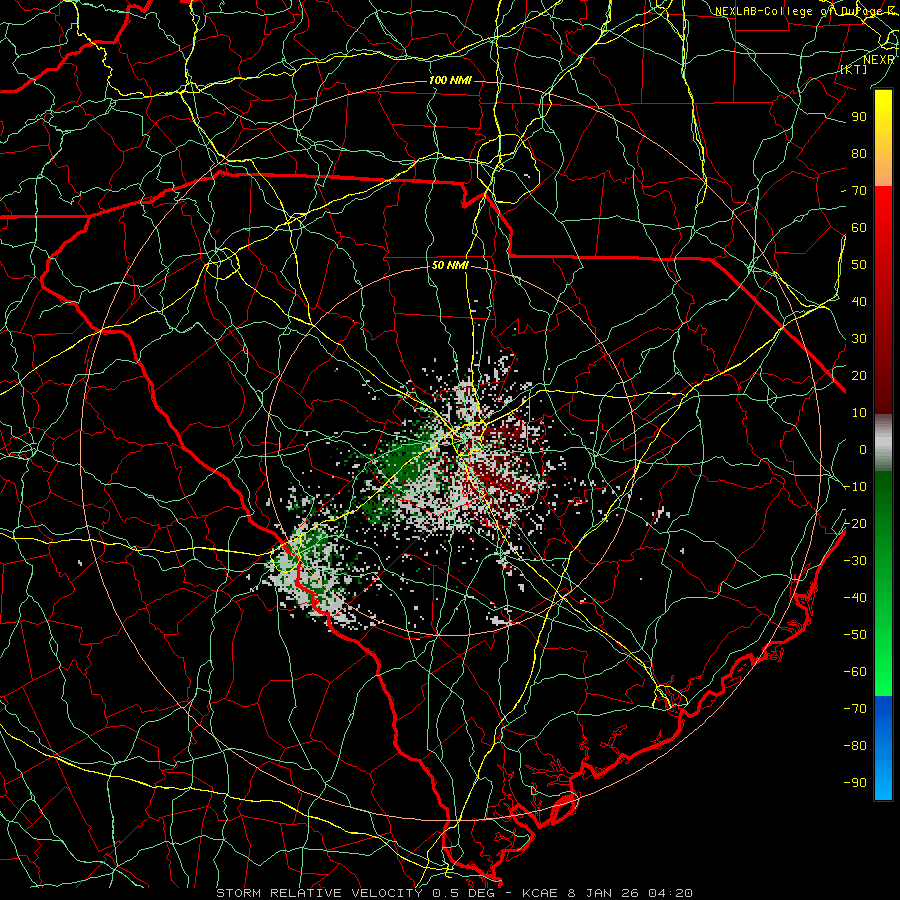Image resolution: width=900 pixels, height=900 pixels.
Task: Click the "-40" value on velocity scale
Action: 855,598
